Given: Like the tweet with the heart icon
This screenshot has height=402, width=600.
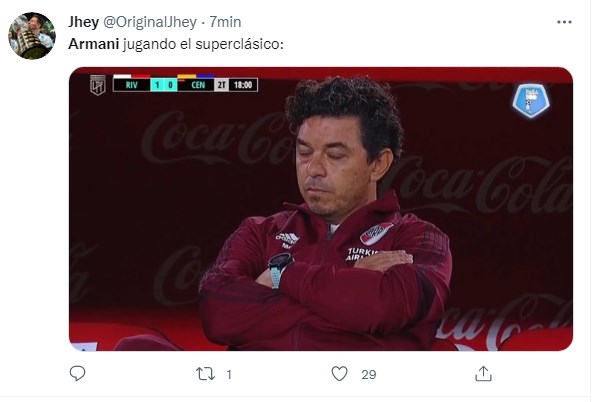Looking at the screenshot, I should [x=340, y=374].
